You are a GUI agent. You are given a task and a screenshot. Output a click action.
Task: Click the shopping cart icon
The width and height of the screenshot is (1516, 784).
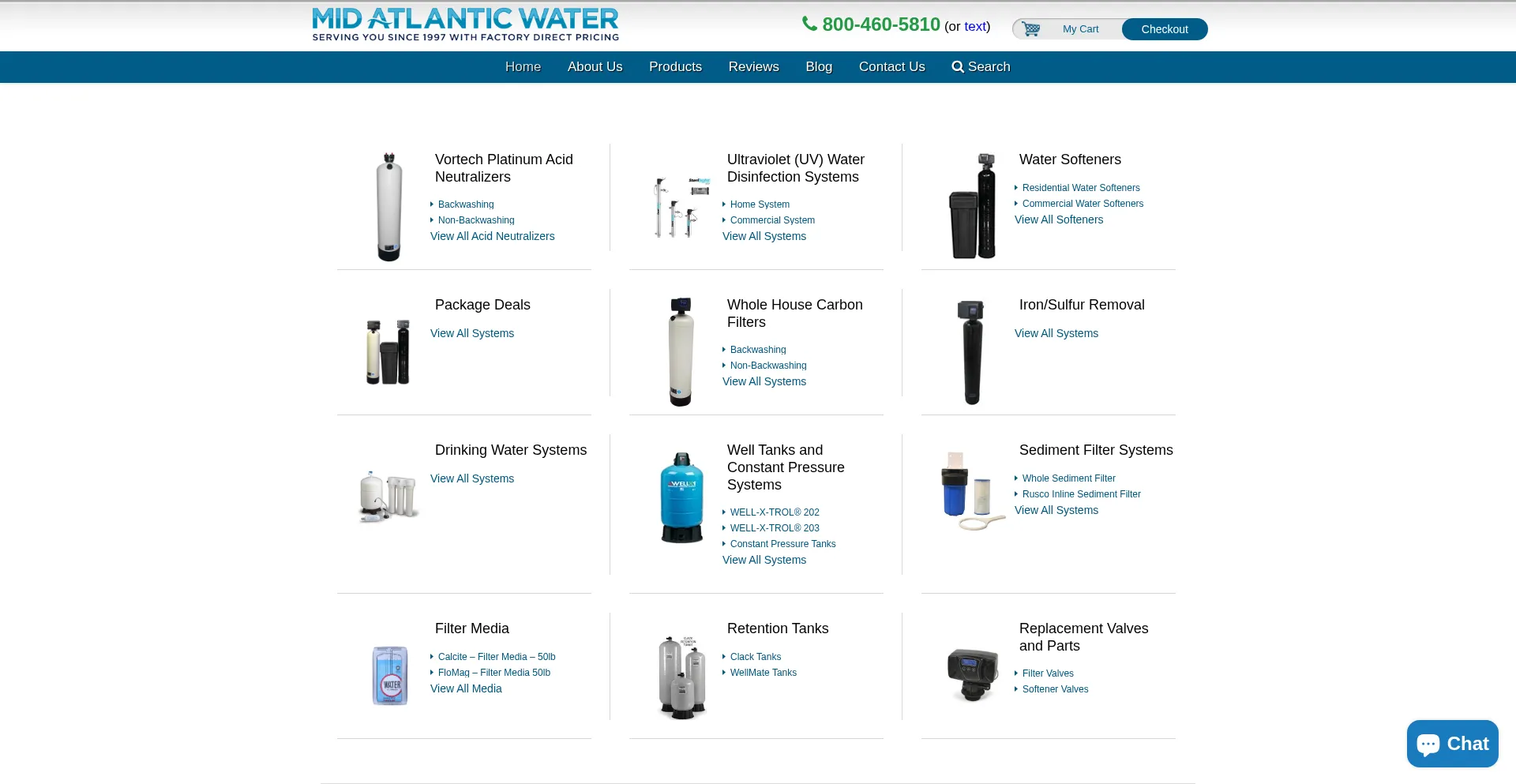coord(1030,29)
